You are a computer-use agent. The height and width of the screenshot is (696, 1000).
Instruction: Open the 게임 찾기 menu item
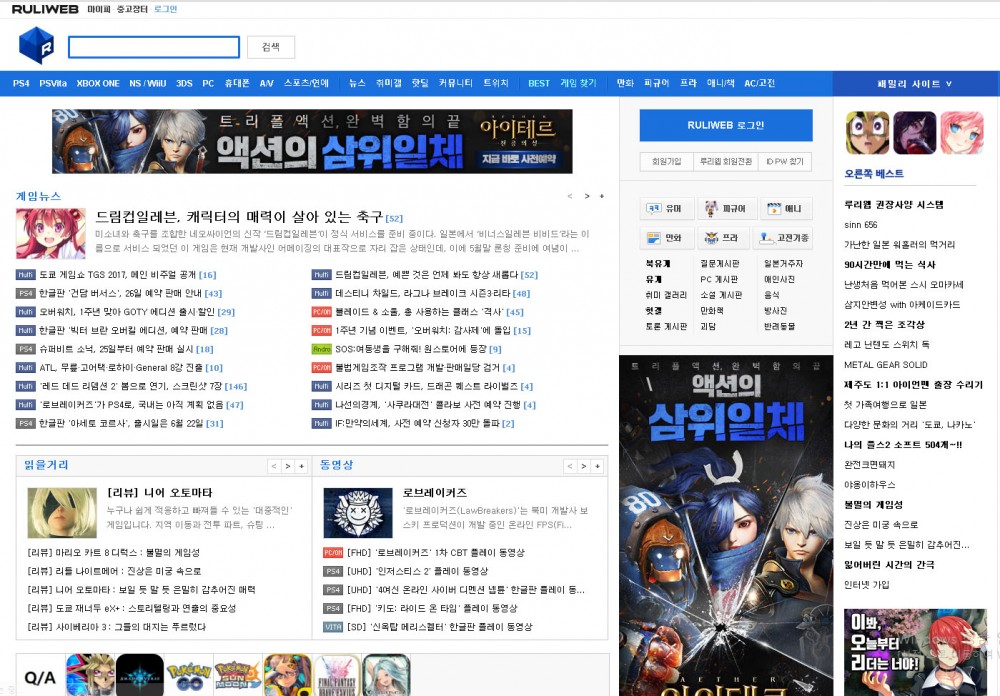pos(578,84)
